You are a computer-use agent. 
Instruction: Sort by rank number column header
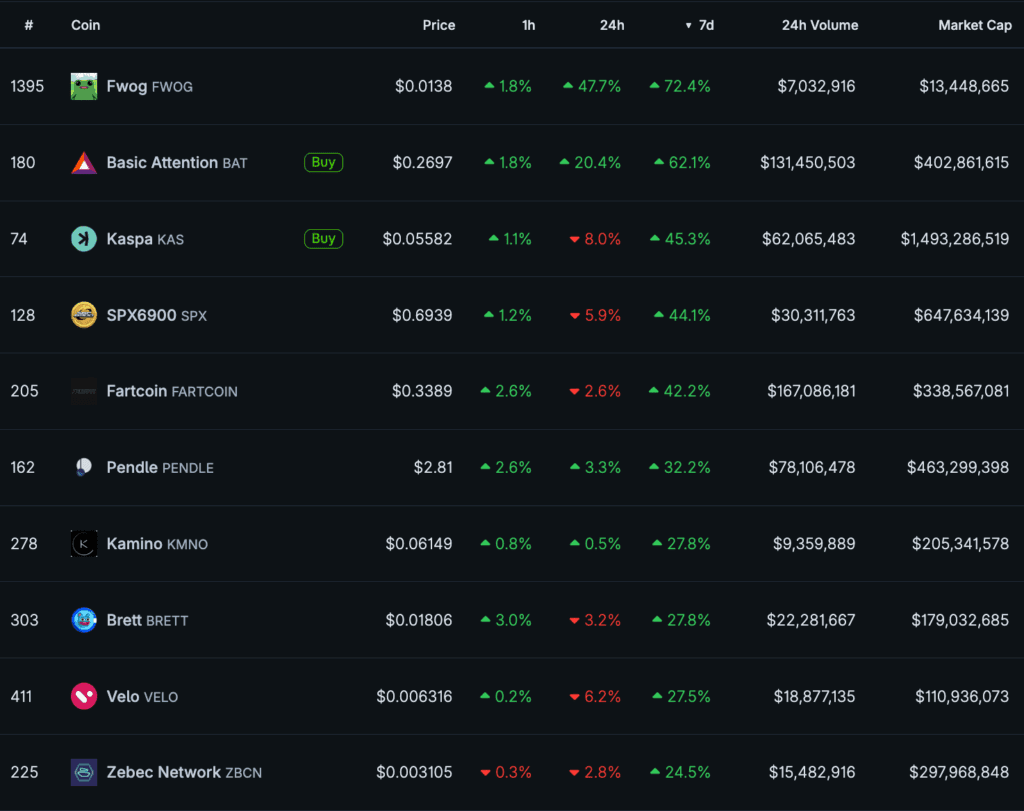pyautogui.click(x=29, y=25)
